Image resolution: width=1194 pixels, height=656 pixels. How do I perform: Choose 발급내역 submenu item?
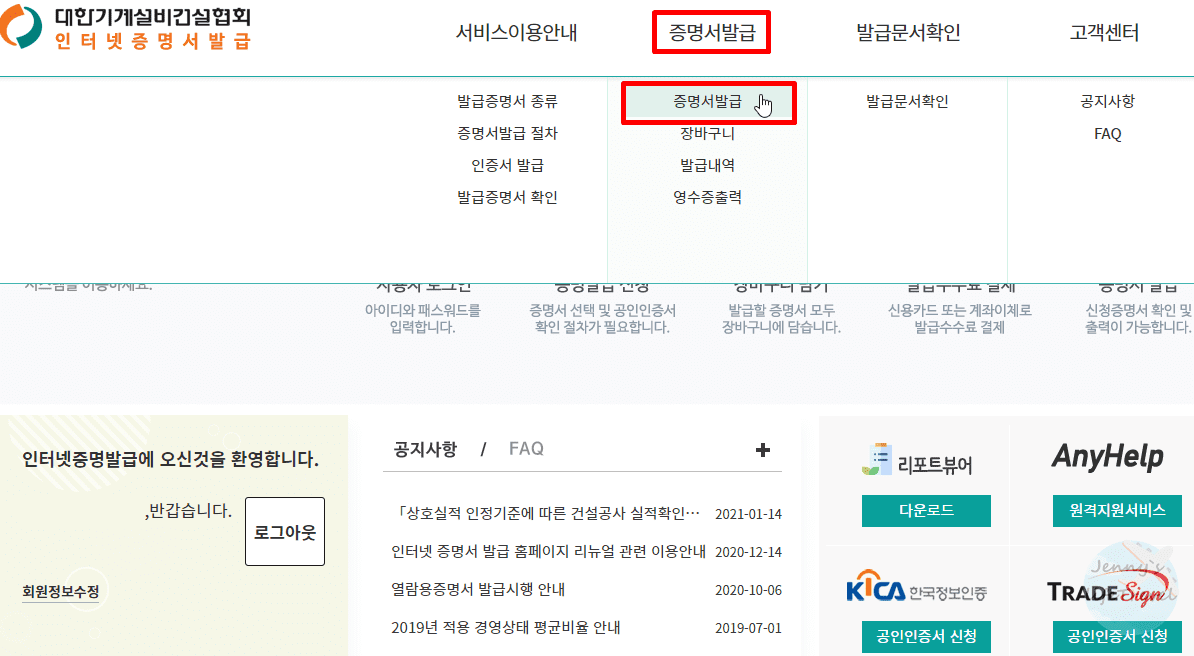click(707, 165)
